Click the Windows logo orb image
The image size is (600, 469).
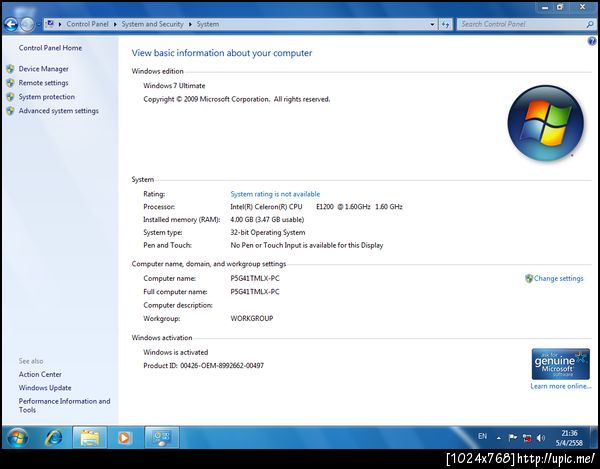pos(546,123)
